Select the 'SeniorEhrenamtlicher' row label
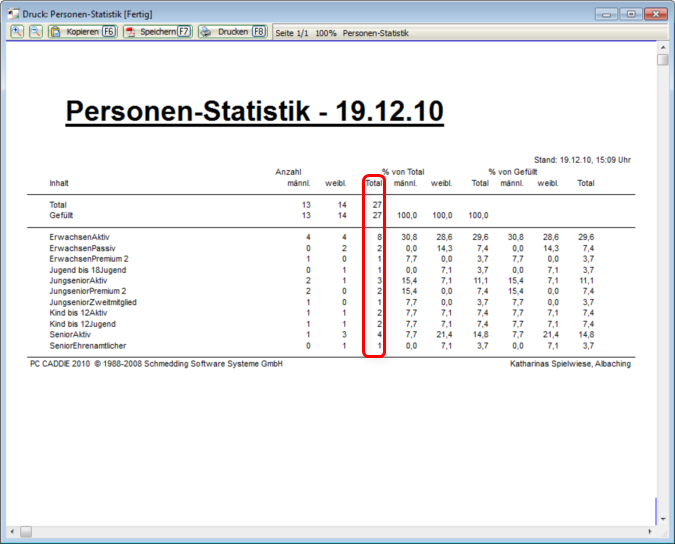Screen dimensions: 675x544 pos(88,346)
